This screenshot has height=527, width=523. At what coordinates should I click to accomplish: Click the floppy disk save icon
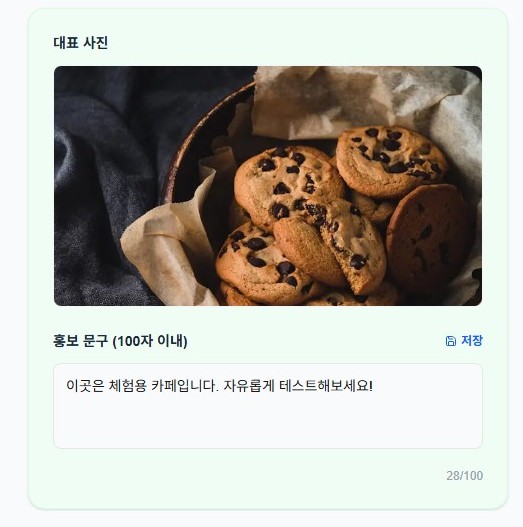(x=450, y=341)
